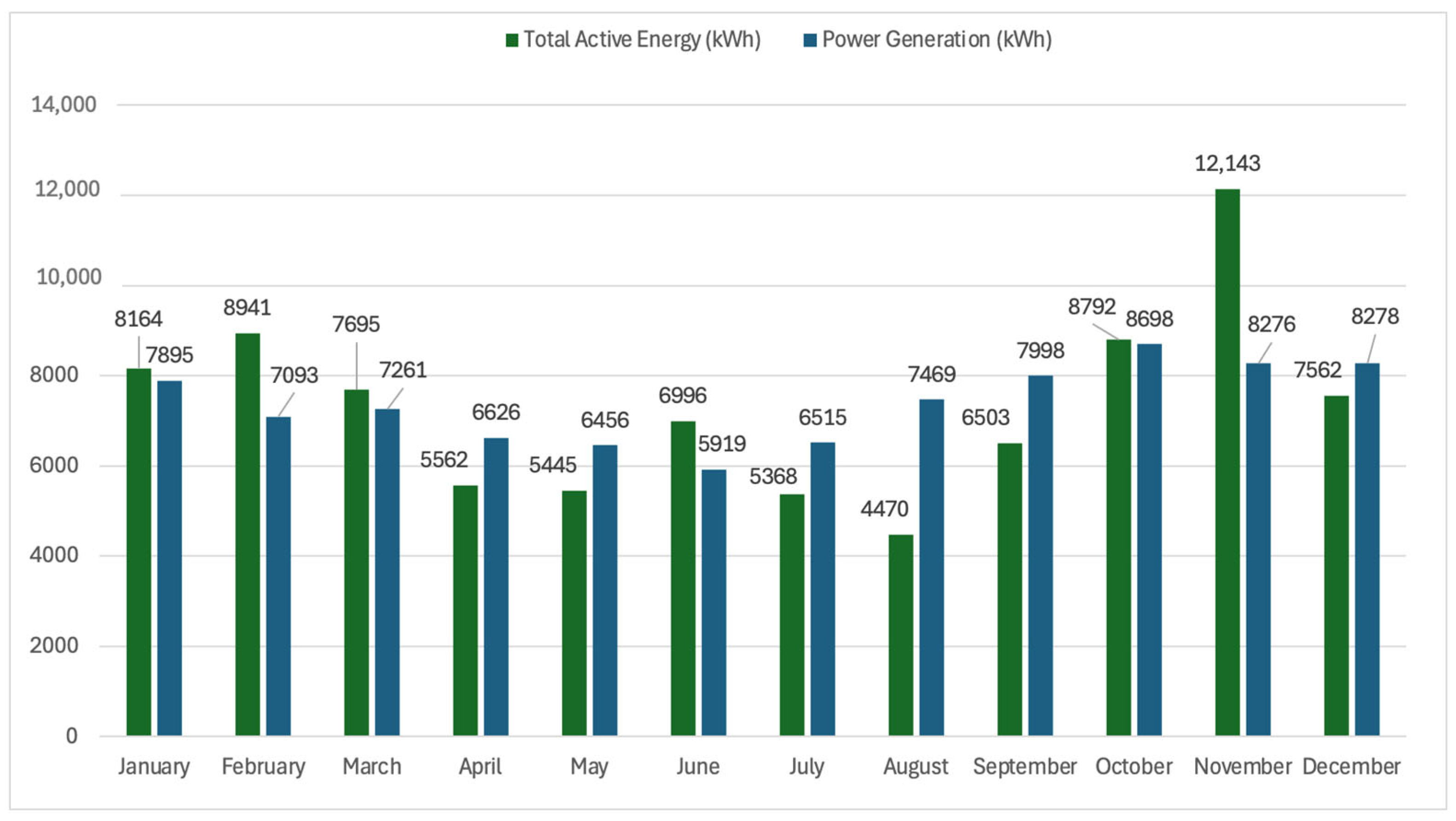
Task: Select the data label 8698
Action: [1150, 319]
